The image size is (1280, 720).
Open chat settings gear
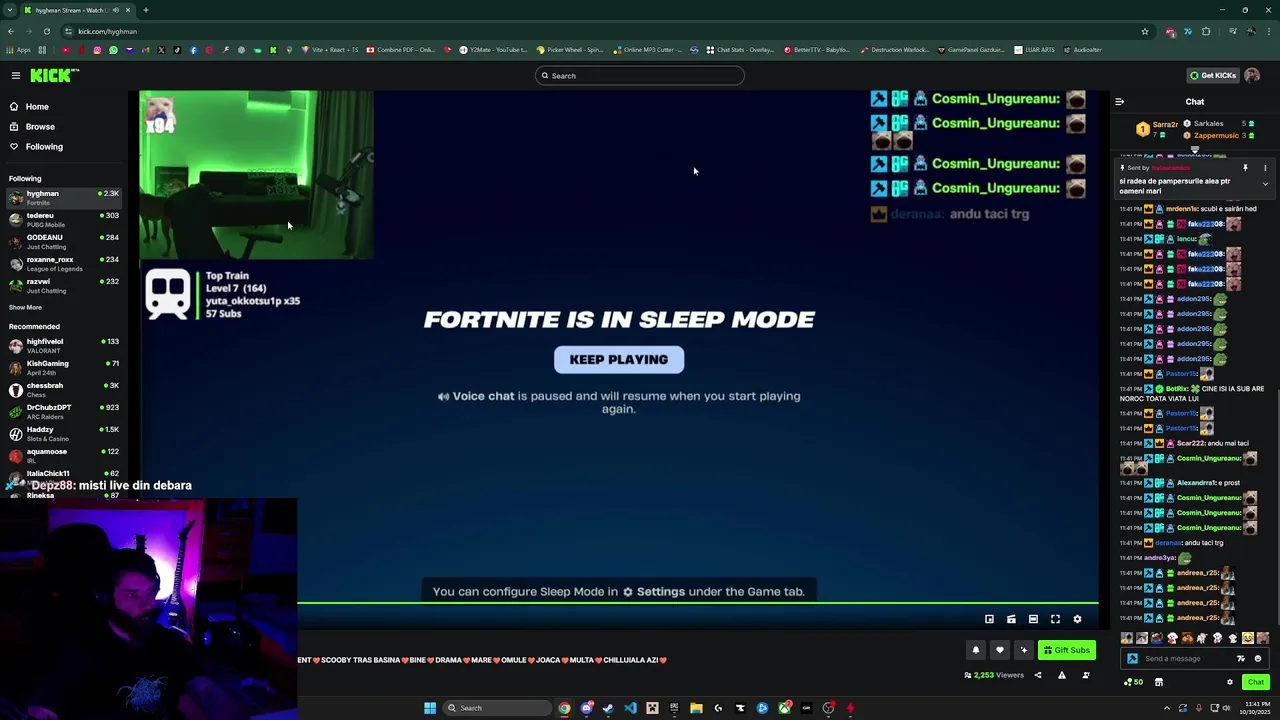(1230, 682)
